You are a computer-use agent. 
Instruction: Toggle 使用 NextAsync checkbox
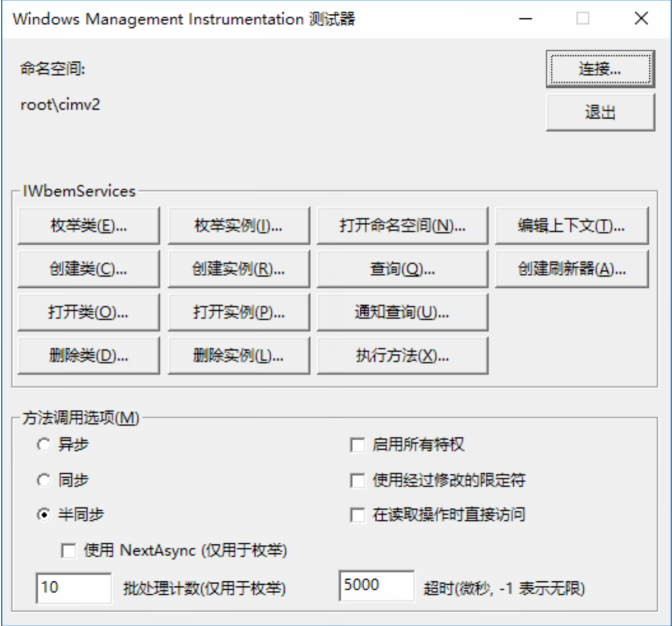pyautogui.click(x=69, y=550)
